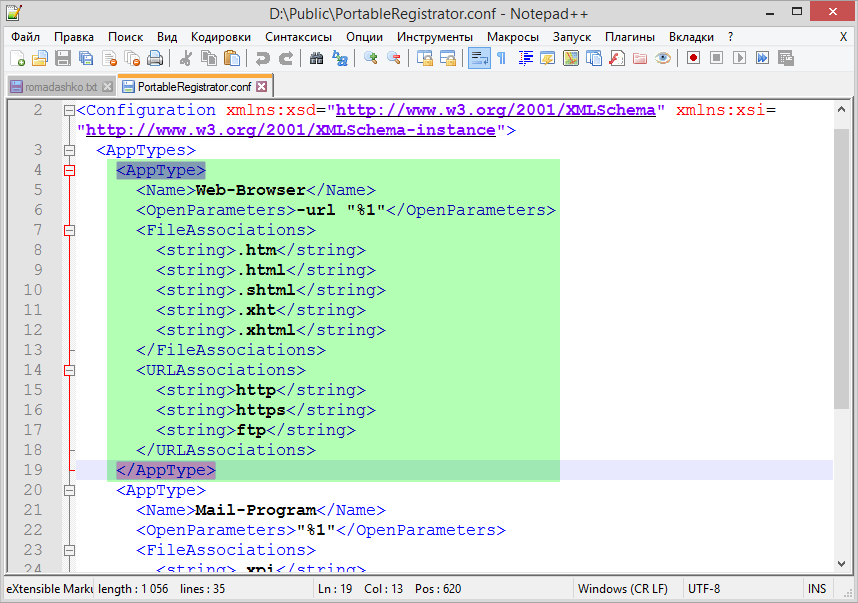Open the Поиск menu
Viewport: 858px width, 603px height.
point(125,37)
